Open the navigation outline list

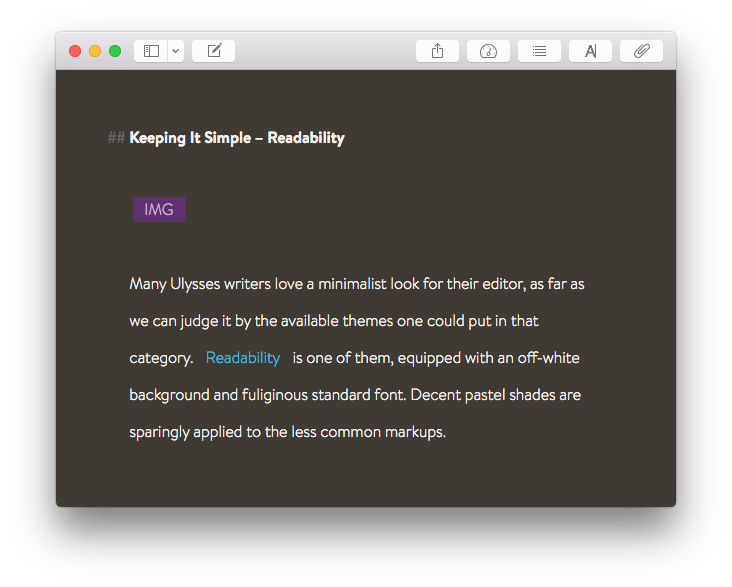coord(539,51)
